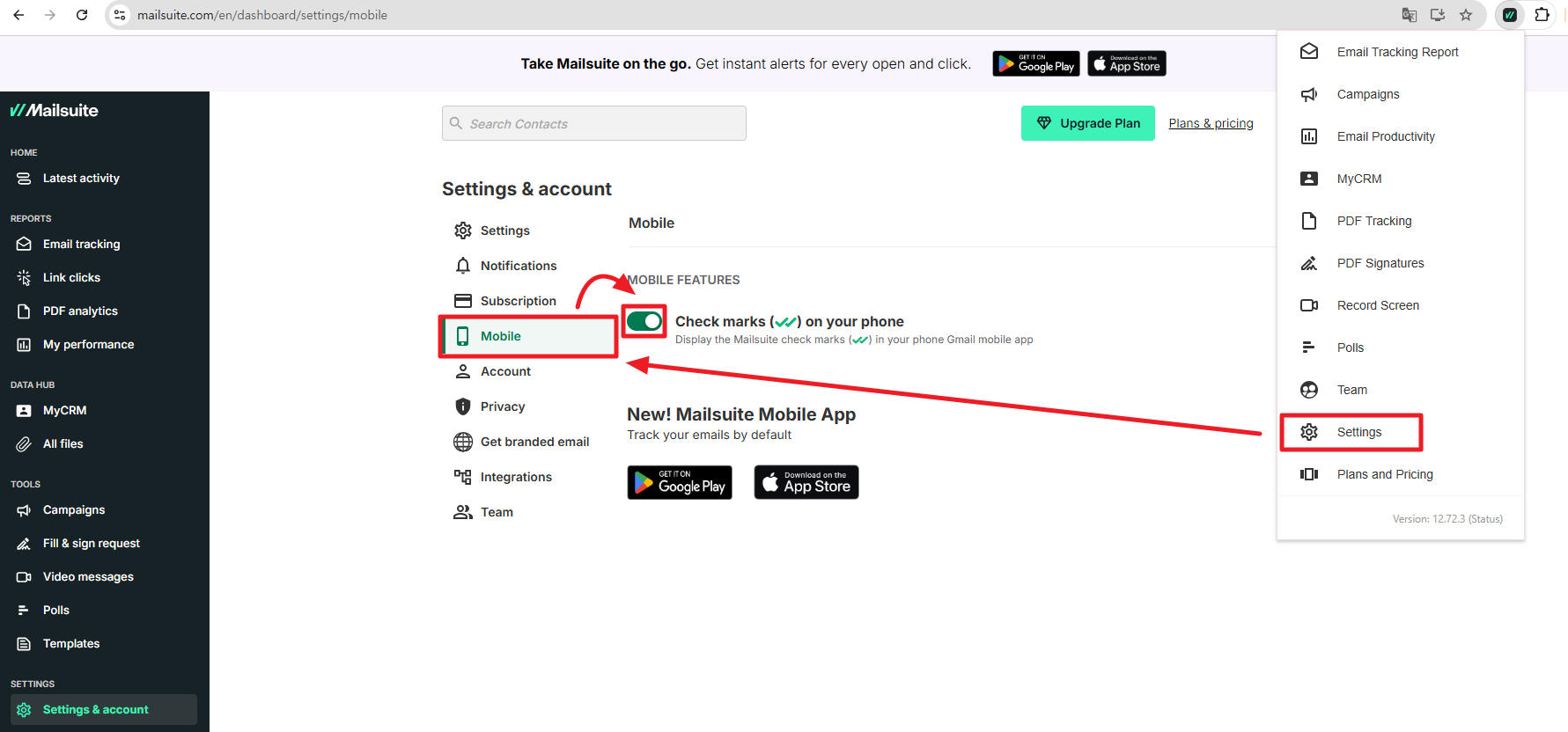Go back to previous page

coord(18,15)
